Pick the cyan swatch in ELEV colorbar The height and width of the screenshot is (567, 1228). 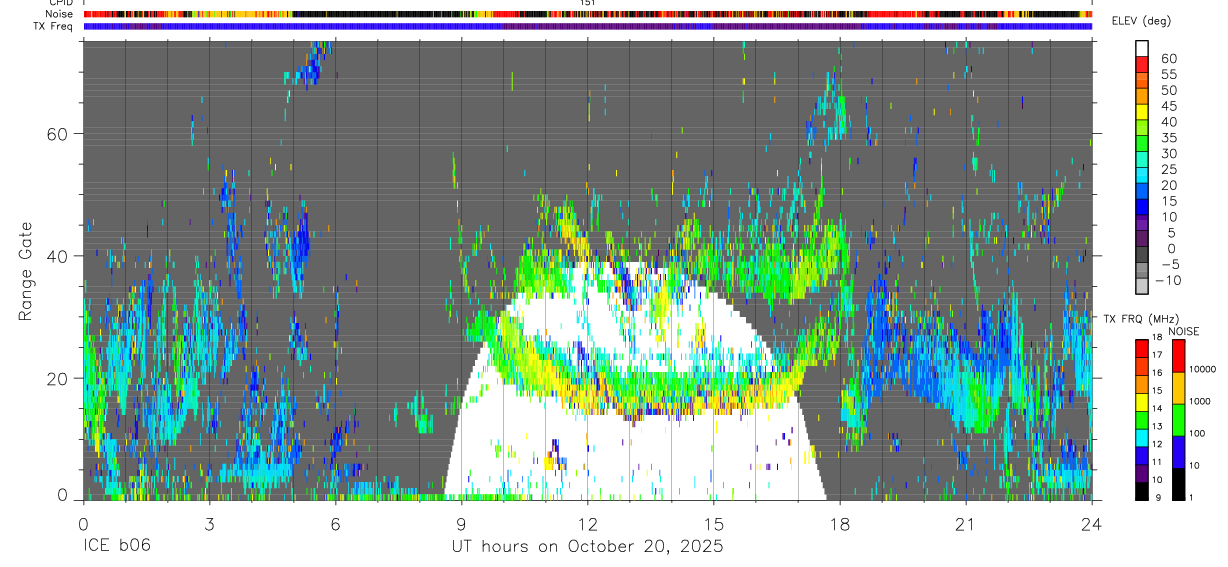(x=1142, y=175)
